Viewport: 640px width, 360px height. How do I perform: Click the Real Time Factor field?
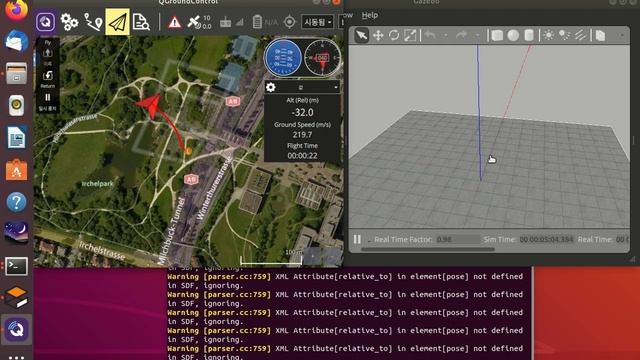click(x=457, y=239)
